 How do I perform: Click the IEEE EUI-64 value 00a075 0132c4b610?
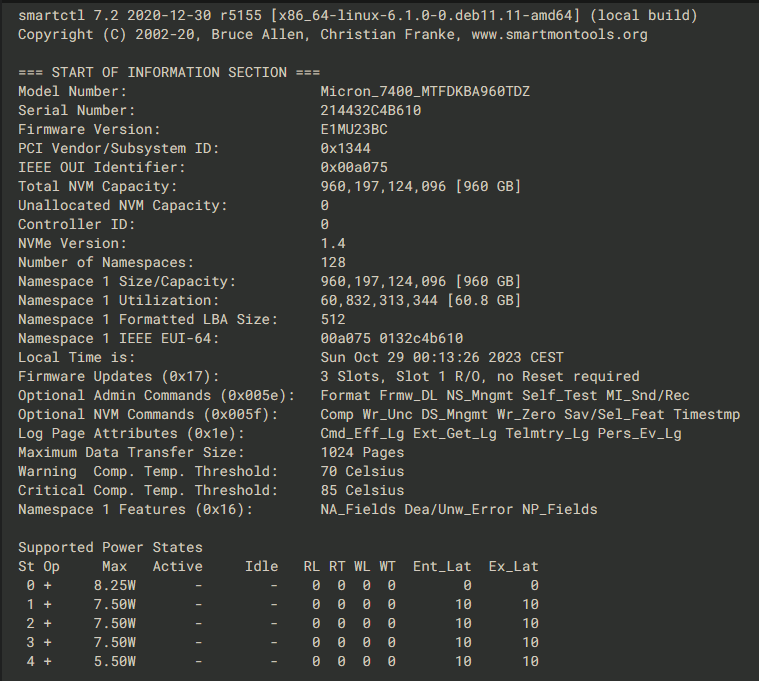(x=392, y=338)
